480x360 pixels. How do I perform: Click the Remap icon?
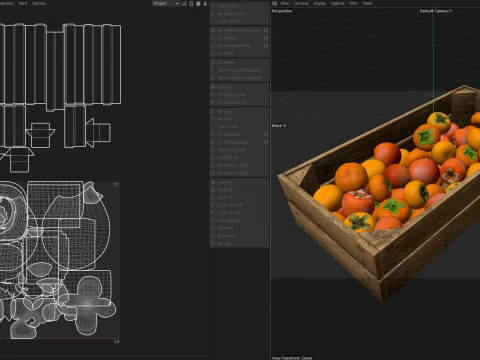213,243
